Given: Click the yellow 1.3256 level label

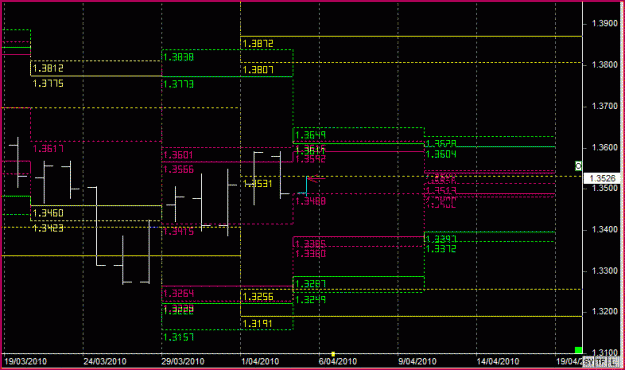Looking at the screenshot, I should point(258,297).
